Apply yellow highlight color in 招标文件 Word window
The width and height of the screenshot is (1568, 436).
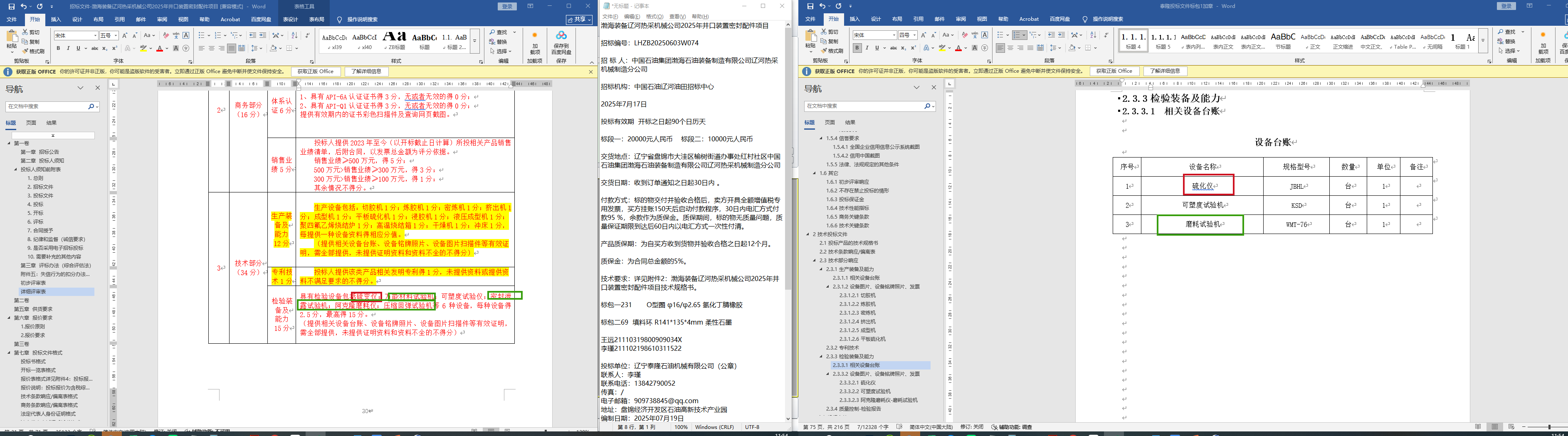[143, 49]
